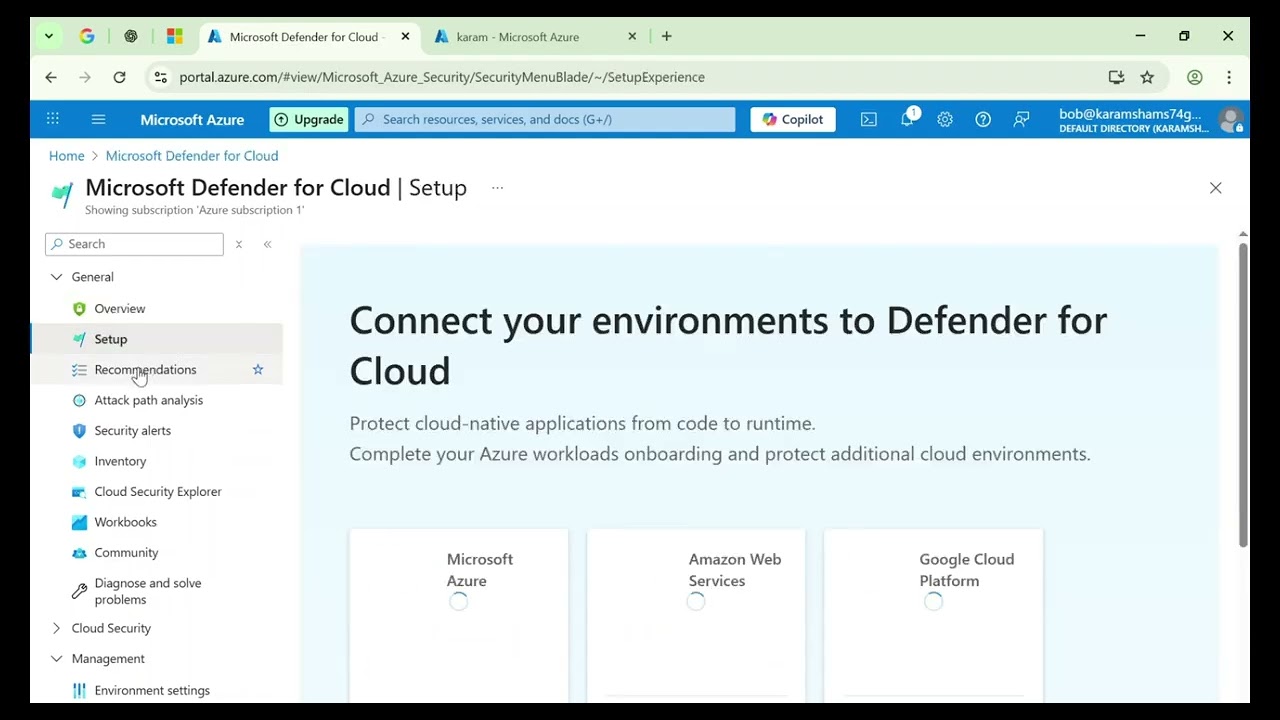Collapse the sidebar with double chevron

pos(267,244)
